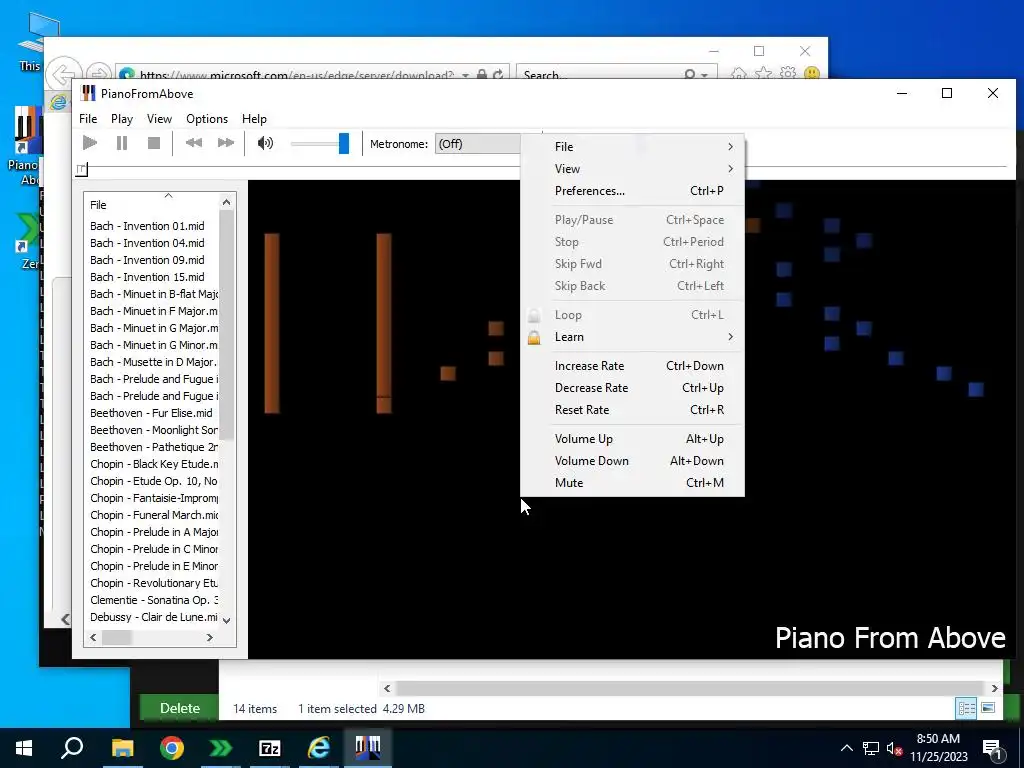Select Bach - Musette in D Major file
The width and height of the screenshot is (1024, 768).
click(153, 362)
